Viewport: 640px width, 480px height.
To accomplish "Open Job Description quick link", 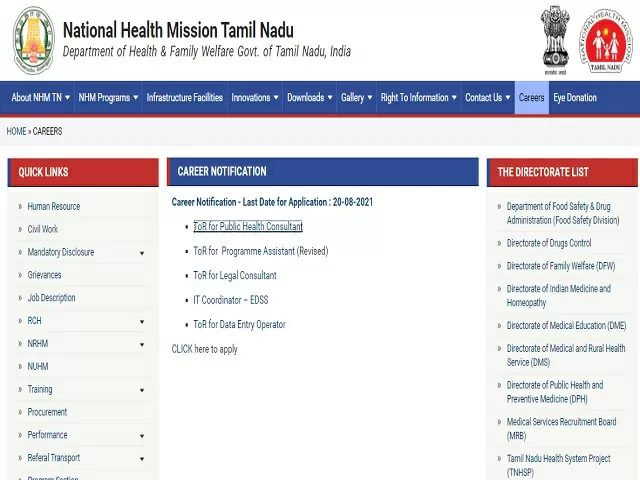I will pyautogui.click(x=51, y=298).
